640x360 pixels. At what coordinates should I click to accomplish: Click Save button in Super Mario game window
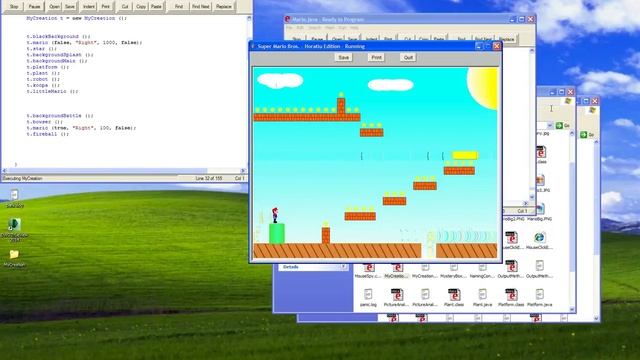(x=344, y=58)
